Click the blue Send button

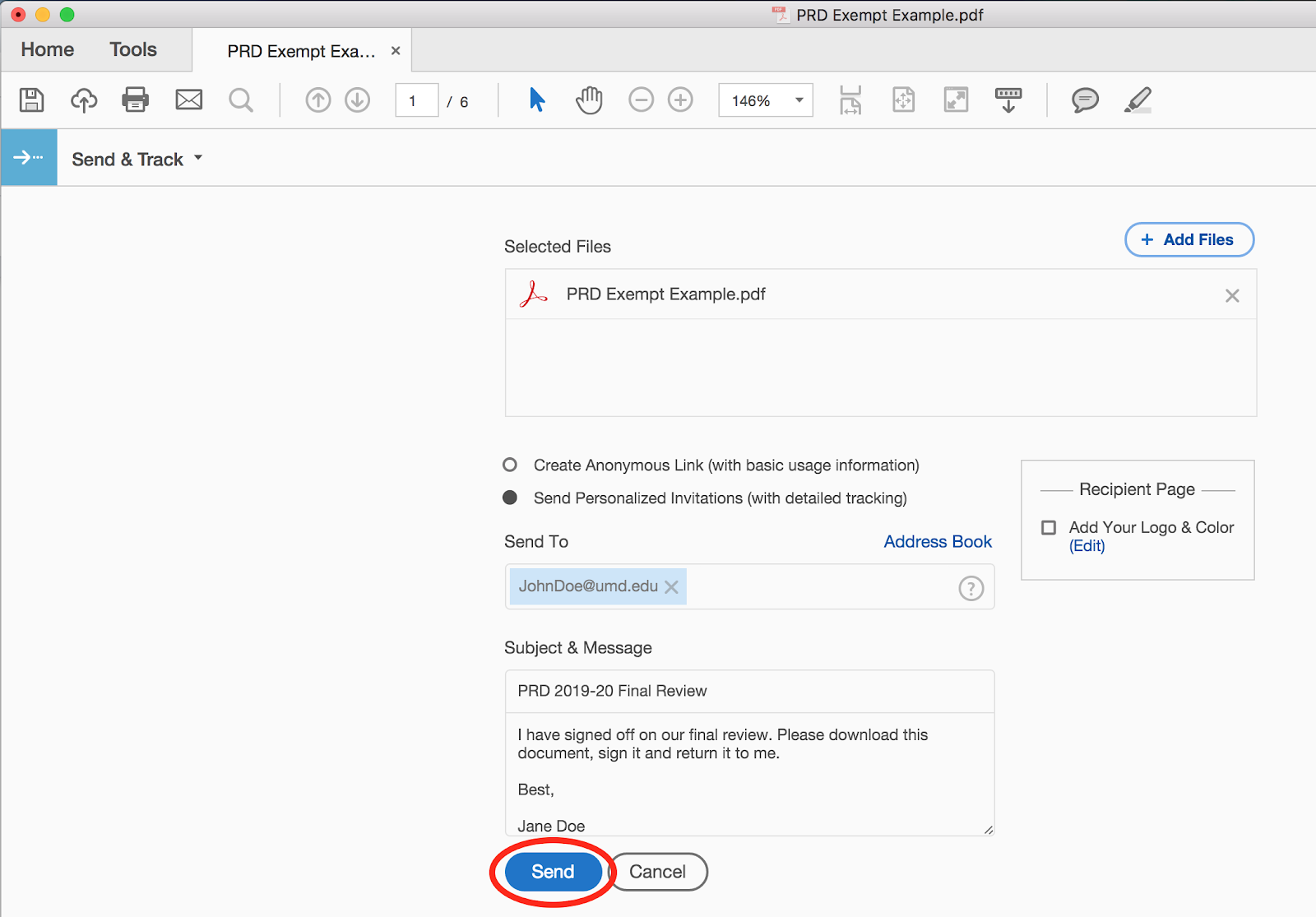tap(553, 872)
